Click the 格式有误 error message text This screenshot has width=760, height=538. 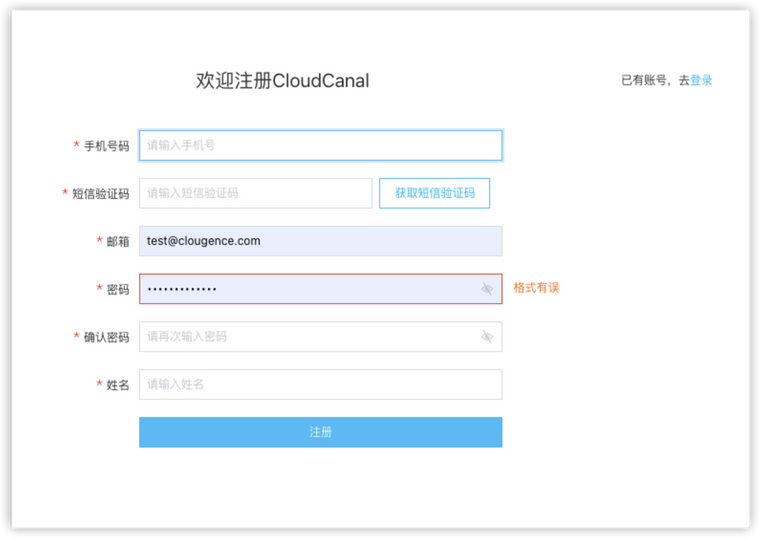pos(536,288)
